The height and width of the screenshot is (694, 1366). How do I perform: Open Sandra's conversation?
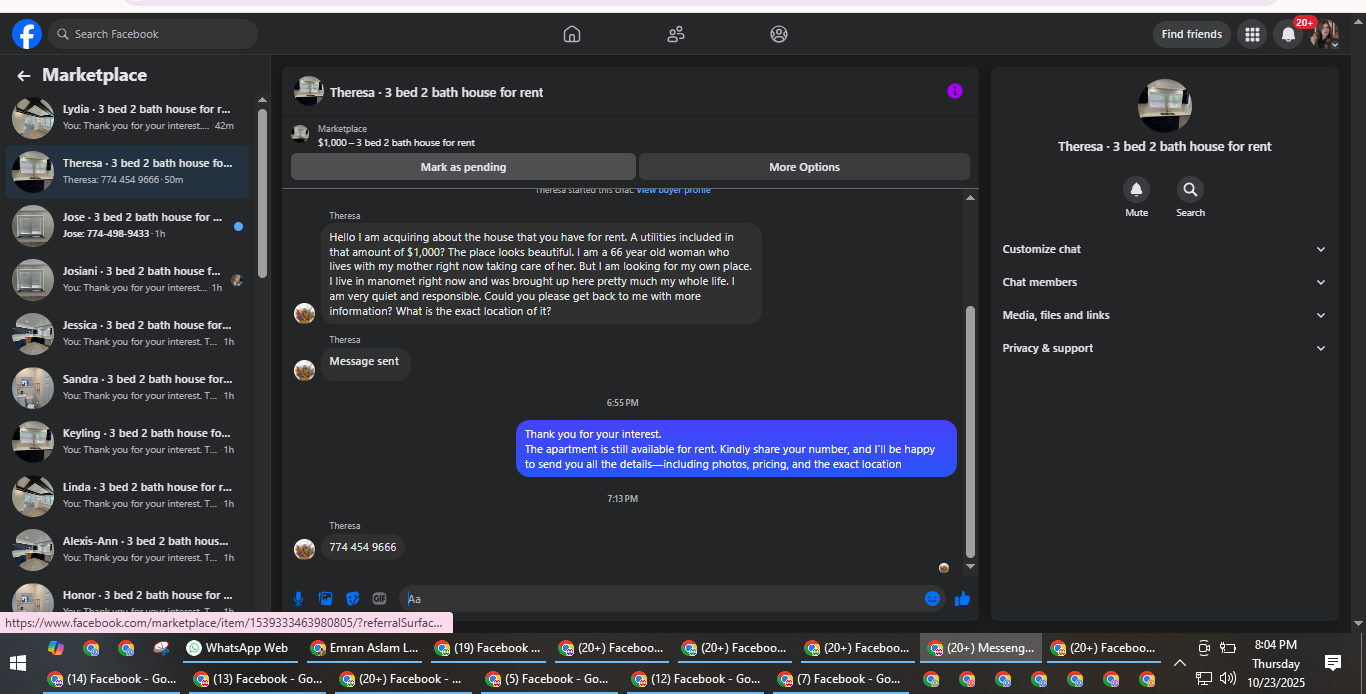[127, 388]
